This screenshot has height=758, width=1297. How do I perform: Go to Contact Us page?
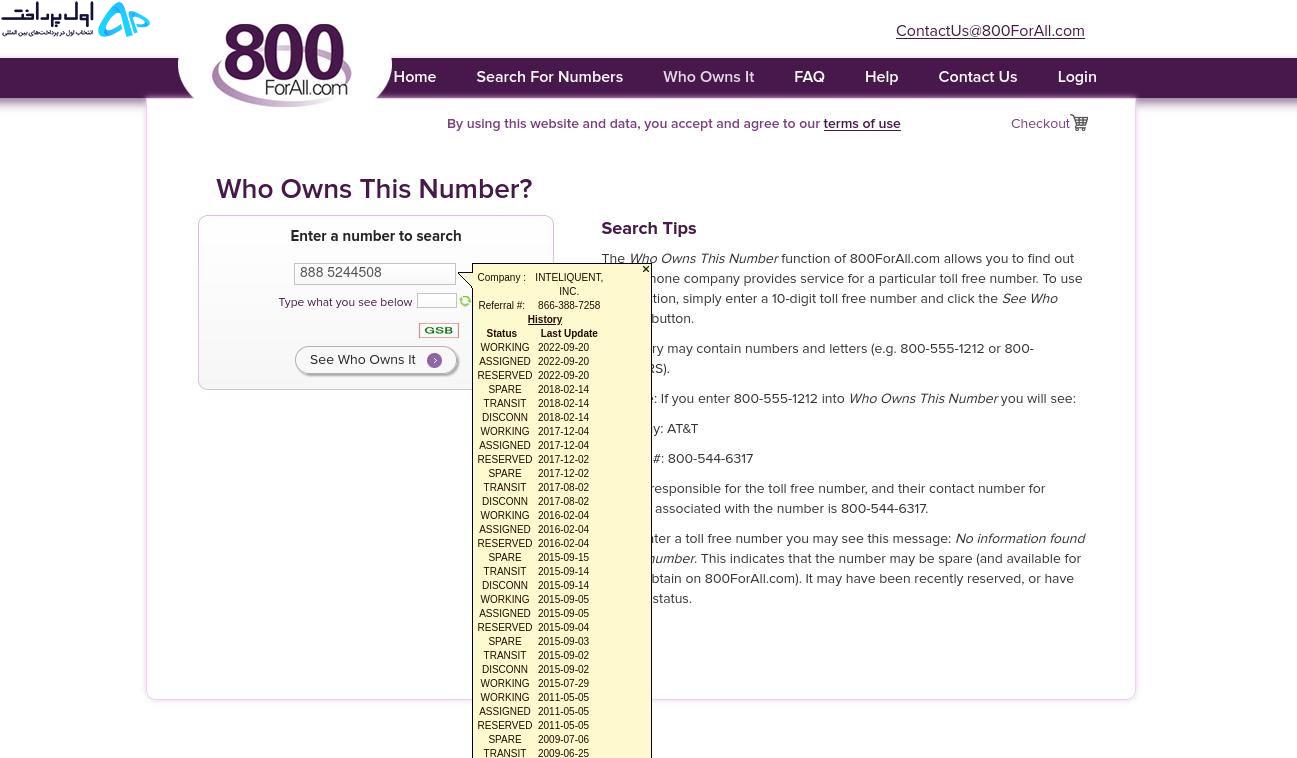pos(977,77)
